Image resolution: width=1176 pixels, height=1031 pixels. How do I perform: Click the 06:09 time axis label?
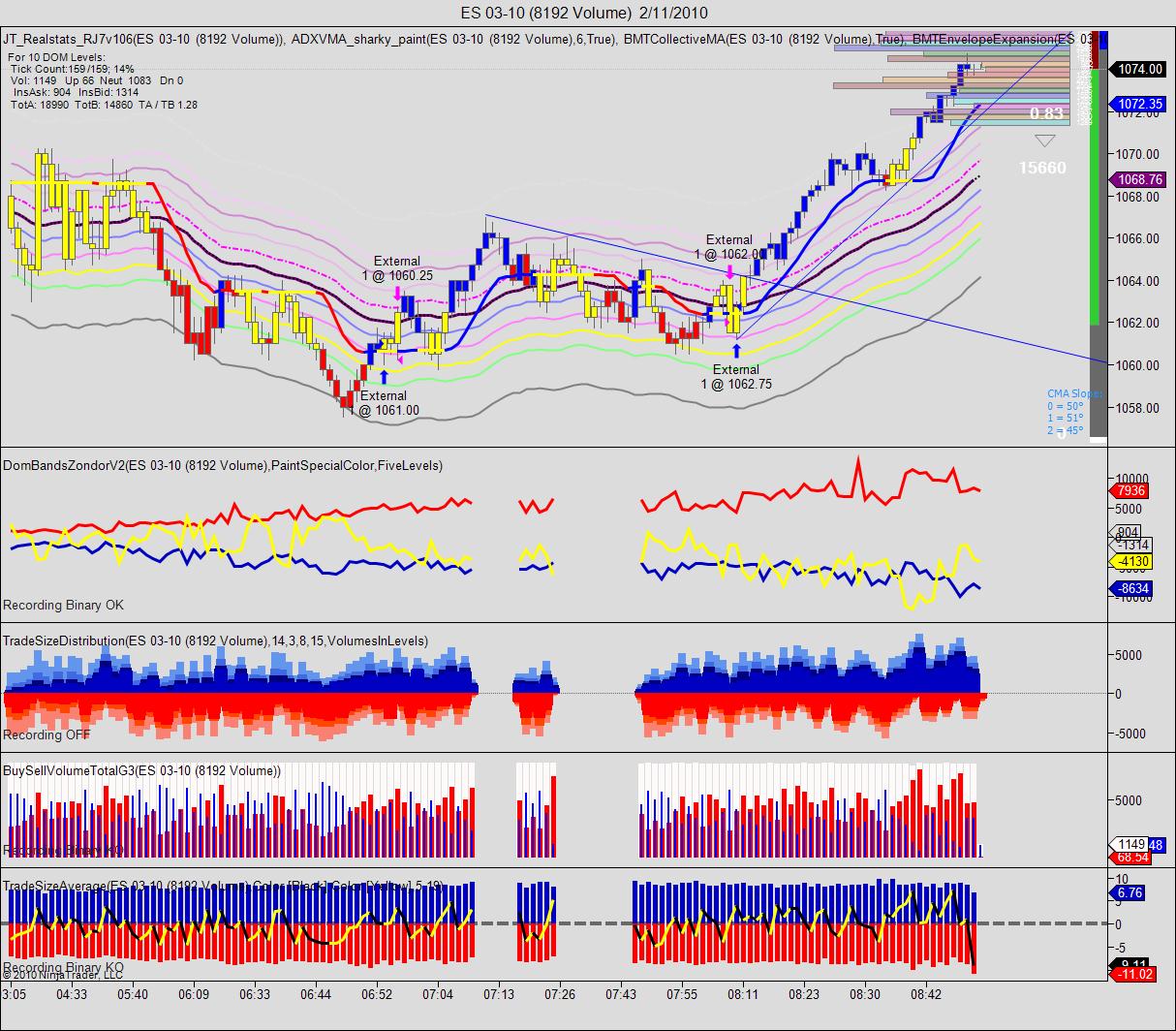194,994
